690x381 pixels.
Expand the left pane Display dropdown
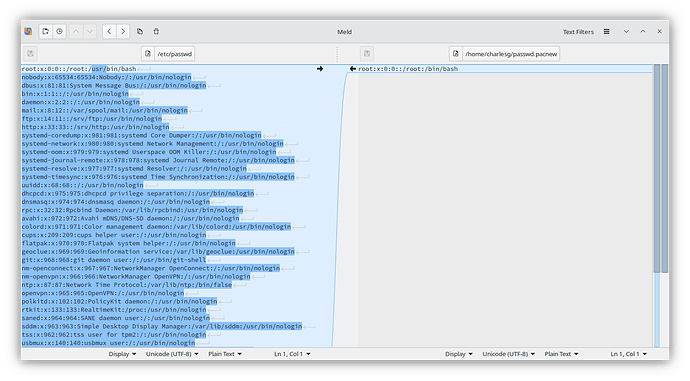pyautogui.click(x=122, y=354)
